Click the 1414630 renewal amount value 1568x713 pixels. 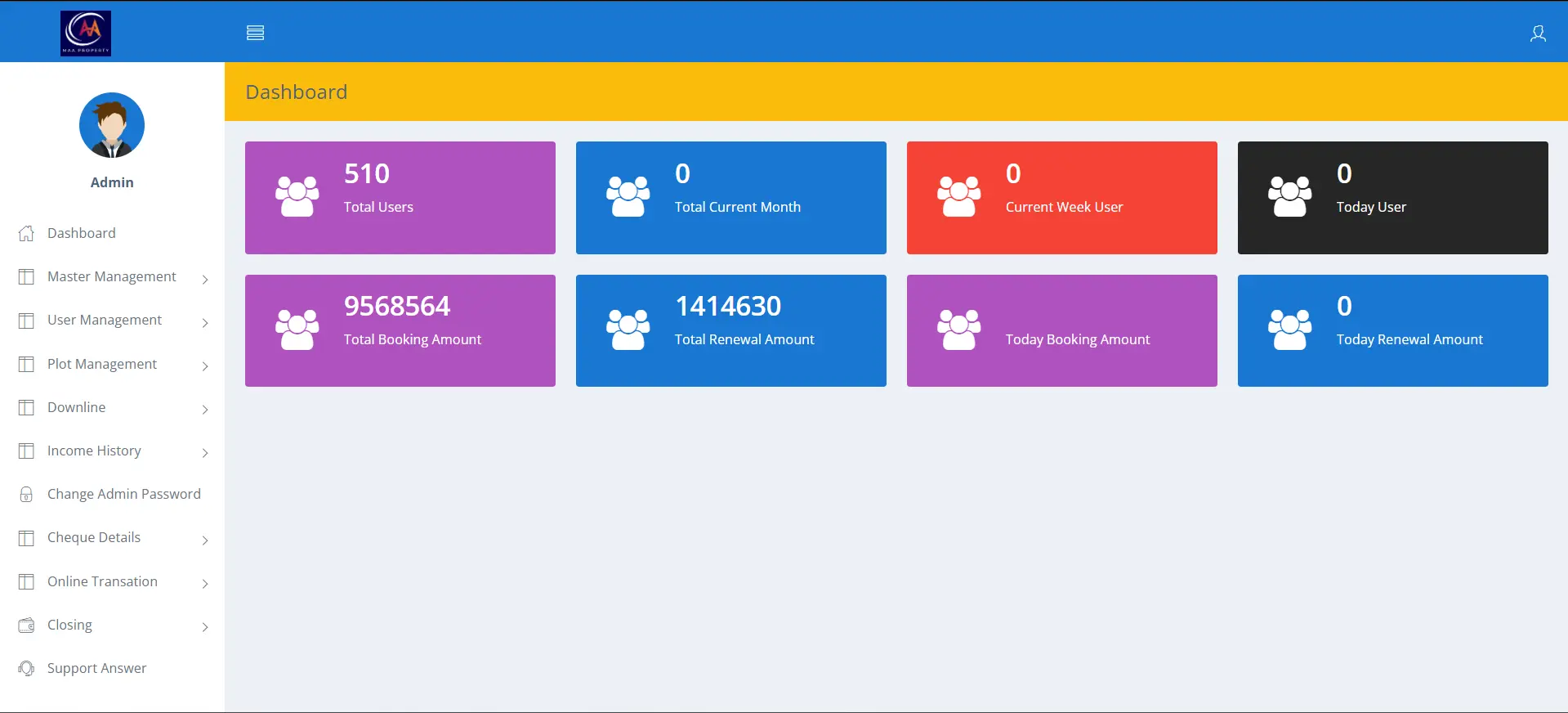click(x=728, y=306)
